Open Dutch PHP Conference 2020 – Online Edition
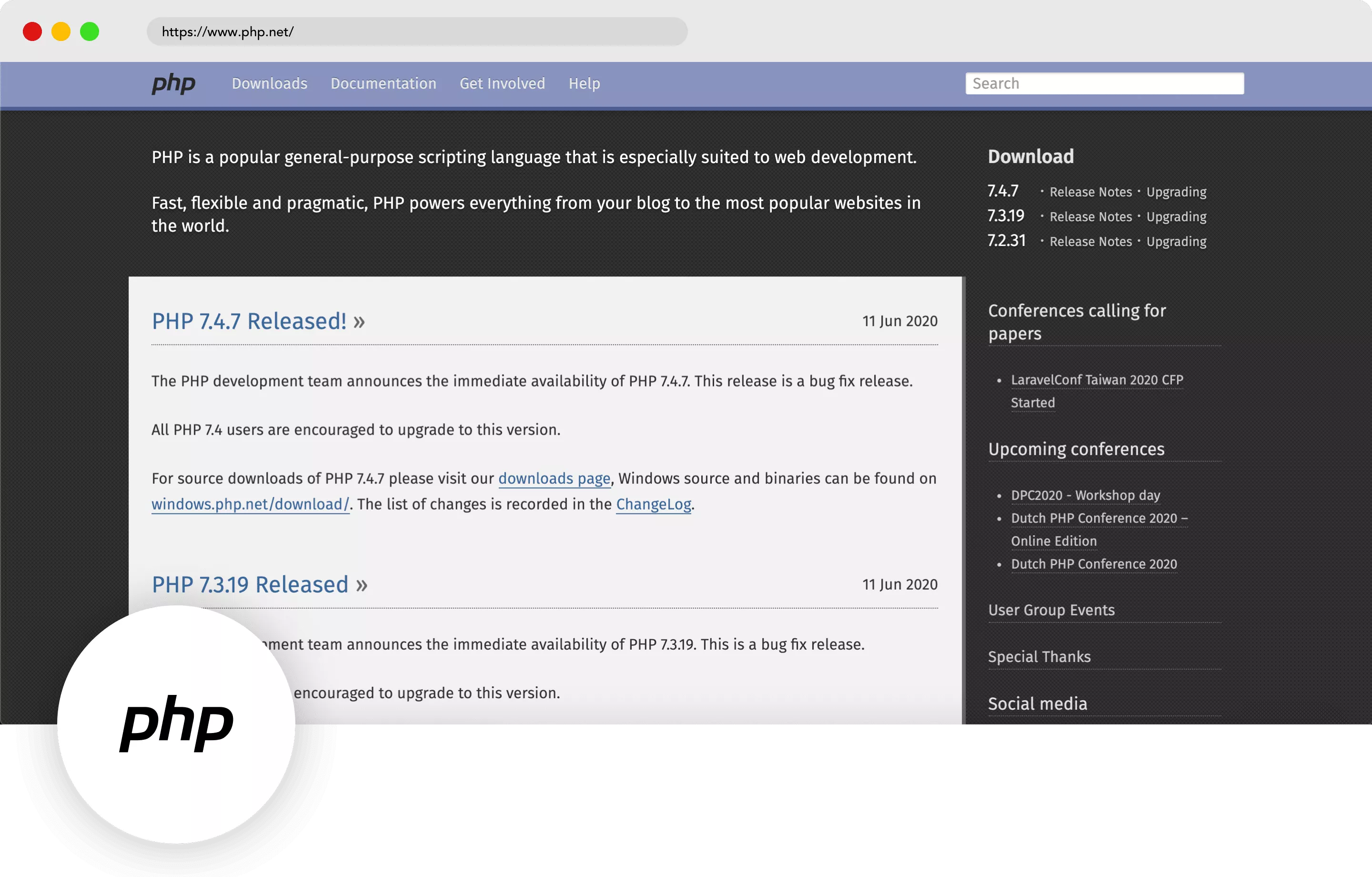This screenshot has height=877, width=1372. [1099, 529]
